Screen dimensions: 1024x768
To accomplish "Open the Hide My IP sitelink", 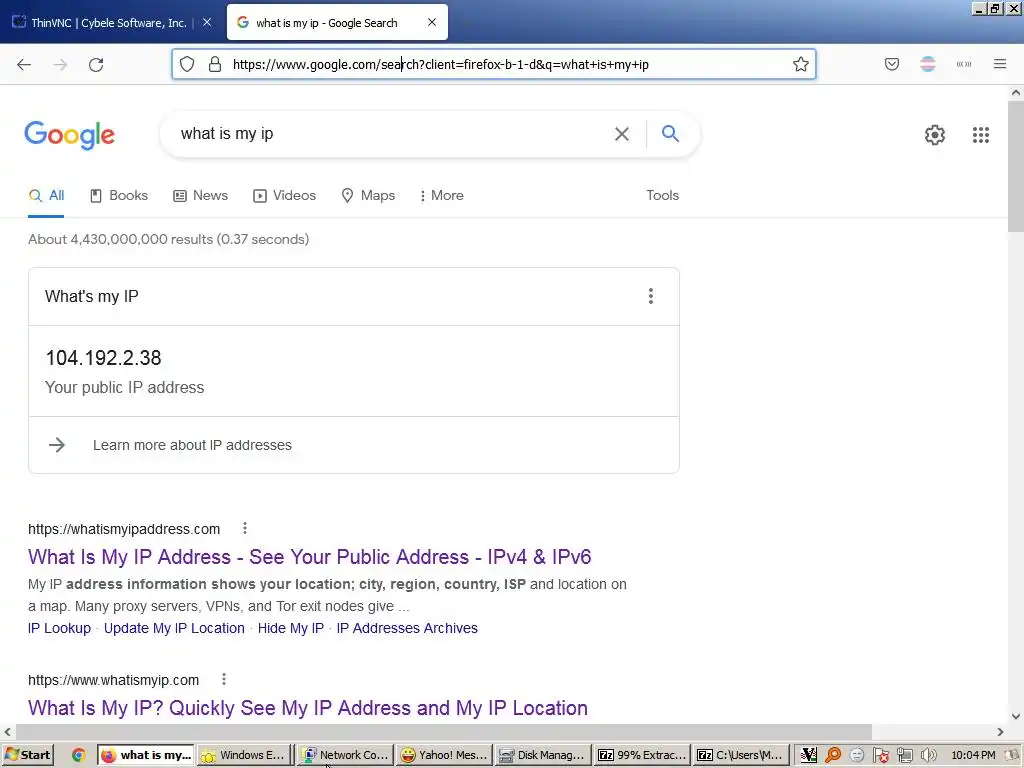I will pyautogui.click(x=291, y=628).
